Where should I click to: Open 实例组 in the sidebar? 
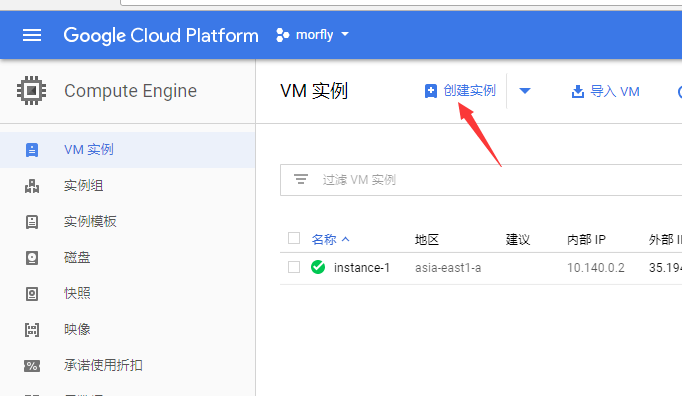[84, 186]
